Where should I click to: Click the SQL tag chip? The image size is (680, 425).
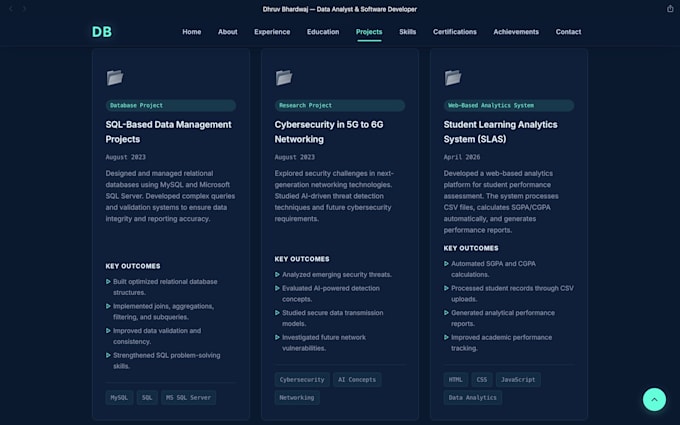147,398
